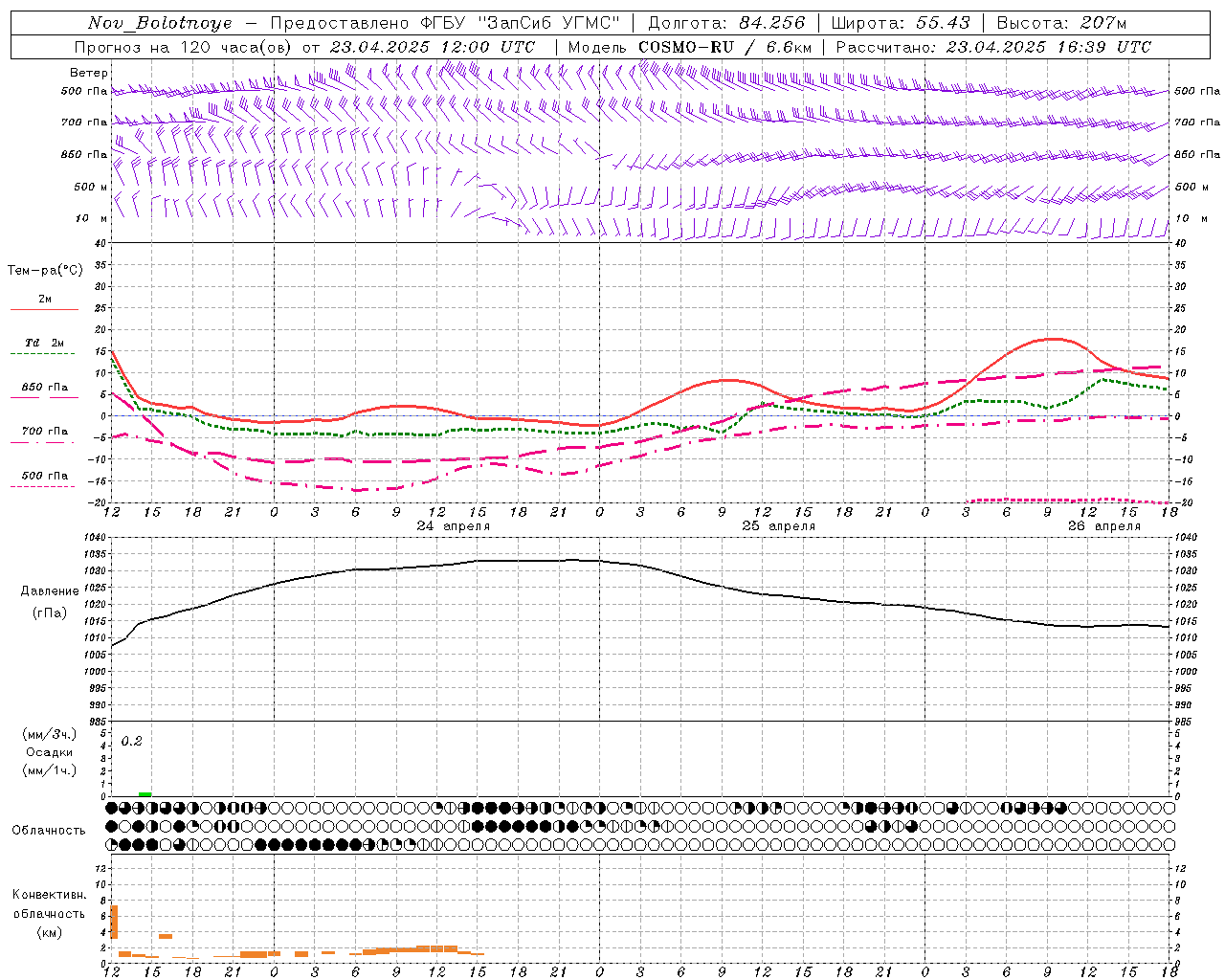Click the 'Широта: 55.43' latitude value
This screenshot has height=980, width=1225.
coord(901,23)
